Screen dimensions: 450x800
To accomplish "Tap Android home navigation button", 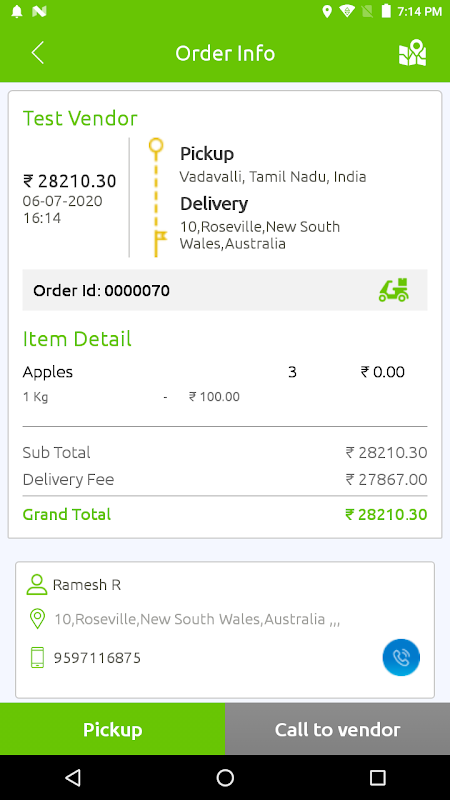I will click(x=225, y=778).
